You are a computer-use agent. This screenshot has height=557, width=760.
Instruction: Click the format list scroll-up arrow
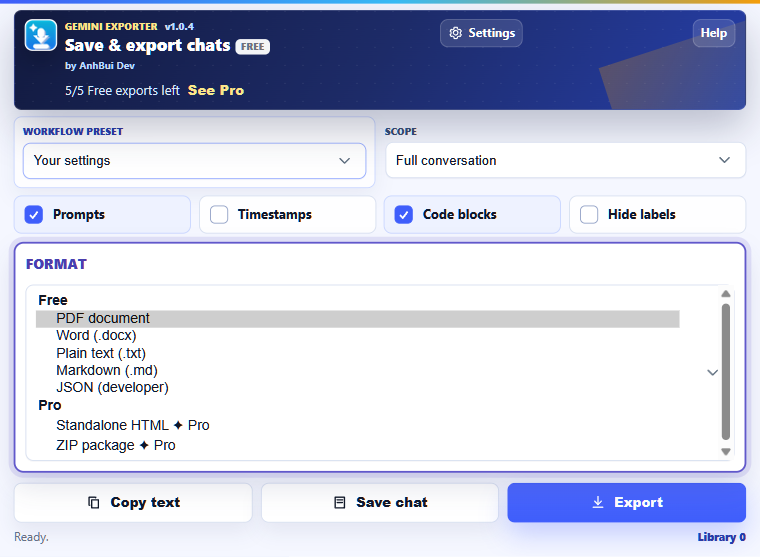pyautogui.click(x=726, y=294)
